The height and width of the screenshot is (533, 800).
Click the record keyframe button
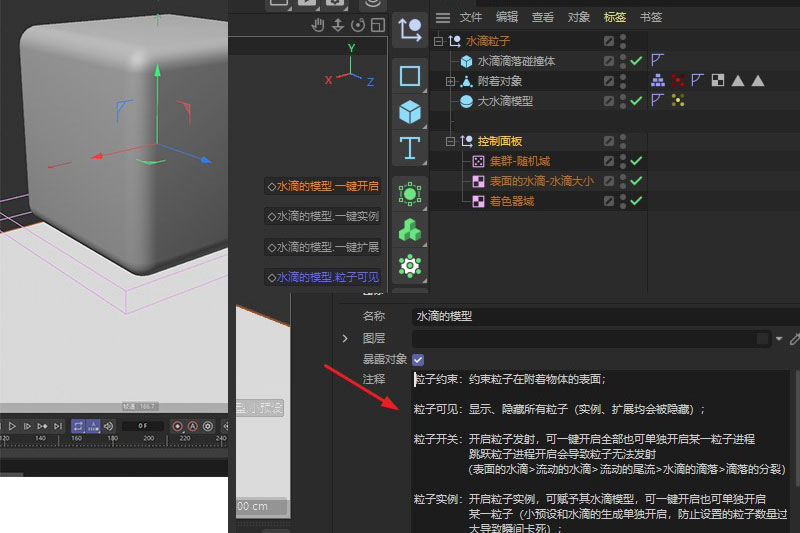[177, 426]
